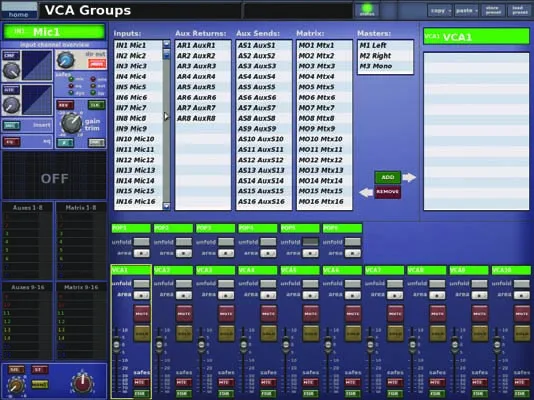The height and width of the screenshot is (400, 534).
Task: Toggle fader safe on VCA2 strip
Action: pos(184,394)
